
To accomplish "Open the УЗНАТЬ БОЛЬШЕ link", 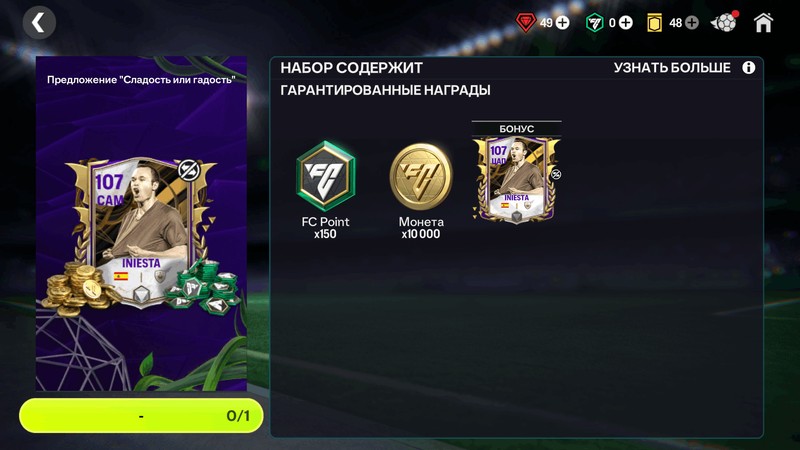I will click(x=672, y=68).
